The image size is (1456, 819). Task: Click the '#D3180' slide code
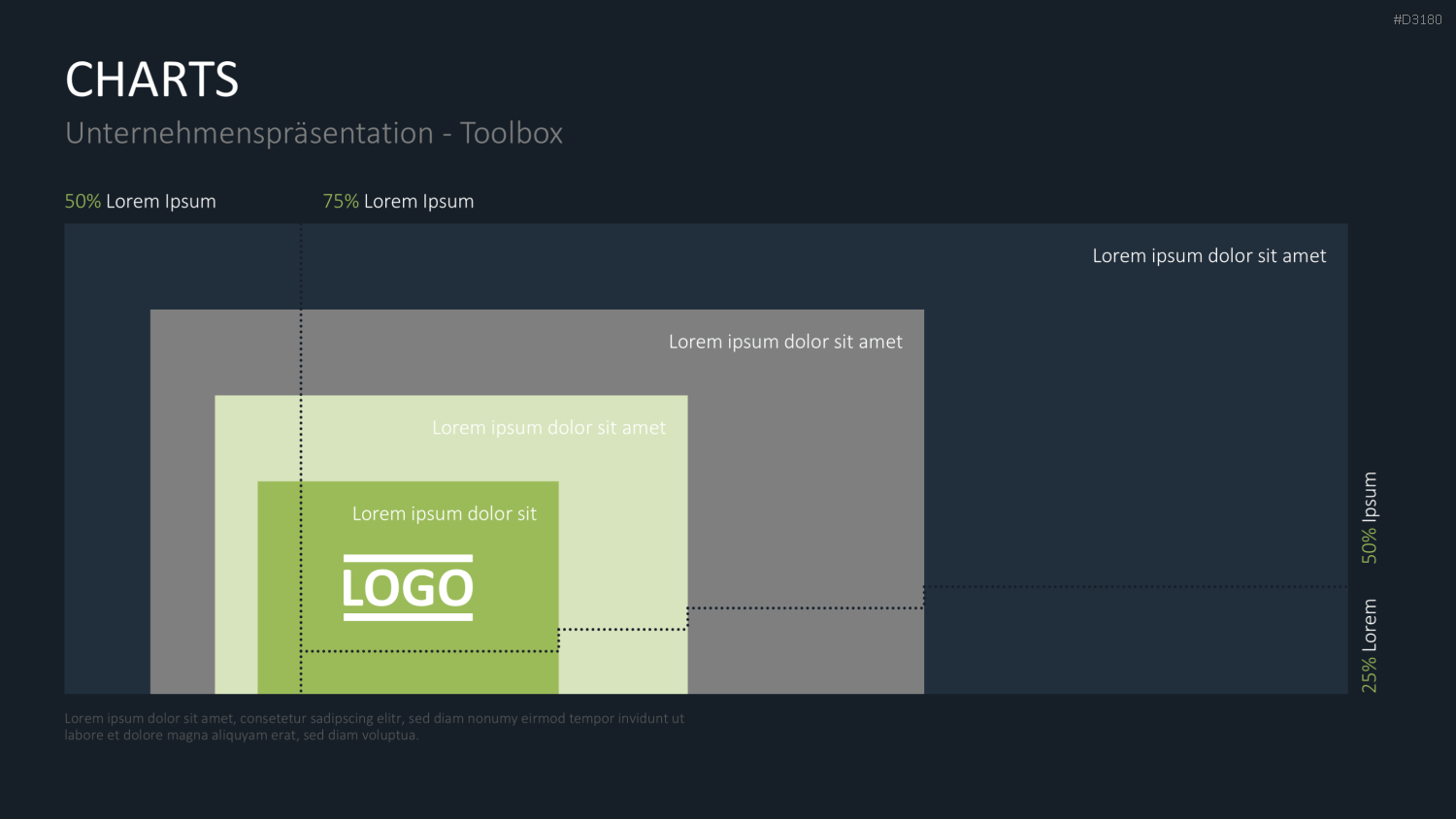pyautogui.click(x=1417, y=19)
